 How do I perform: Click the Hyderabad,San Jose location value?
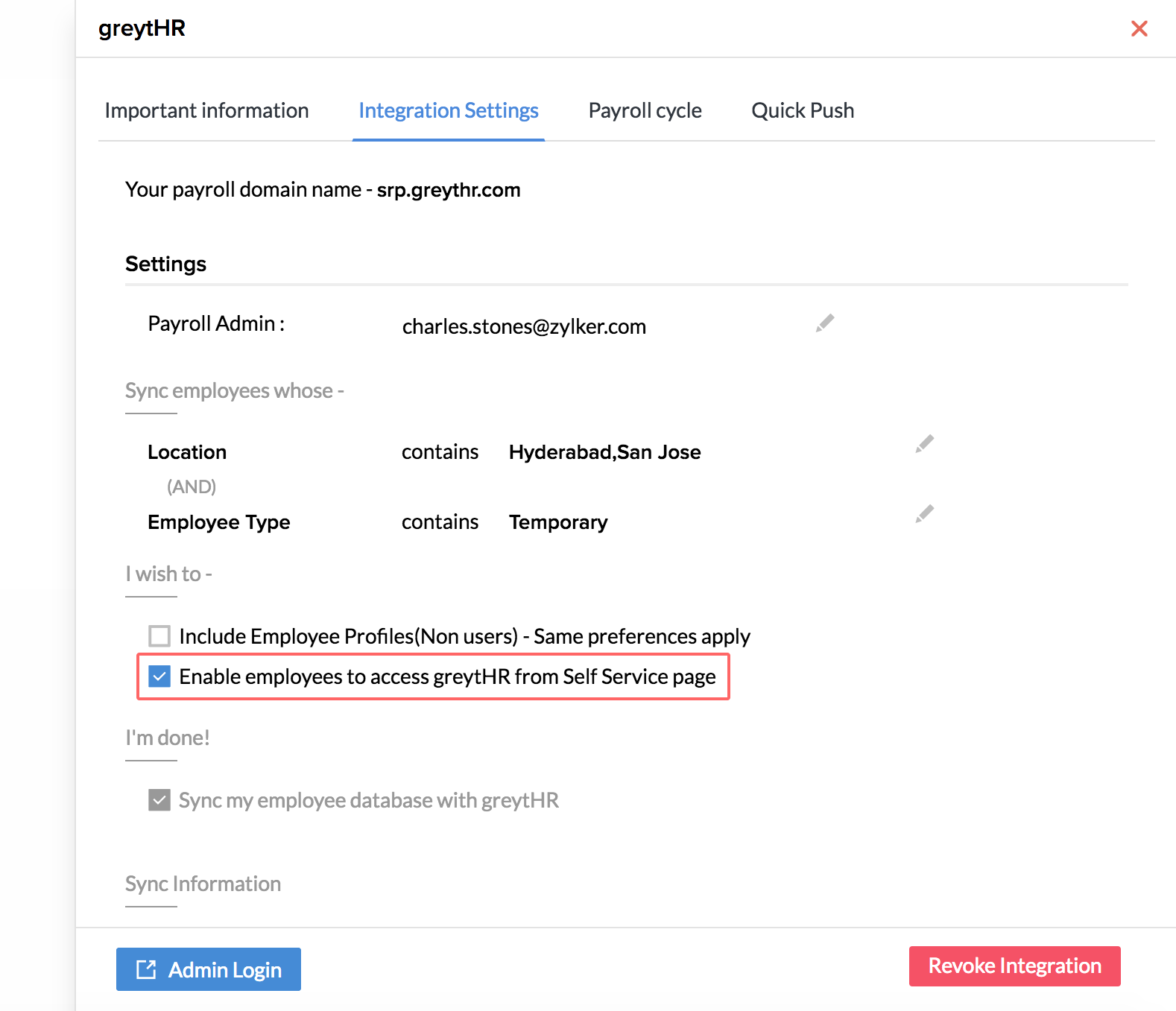(x=604, y=452)
